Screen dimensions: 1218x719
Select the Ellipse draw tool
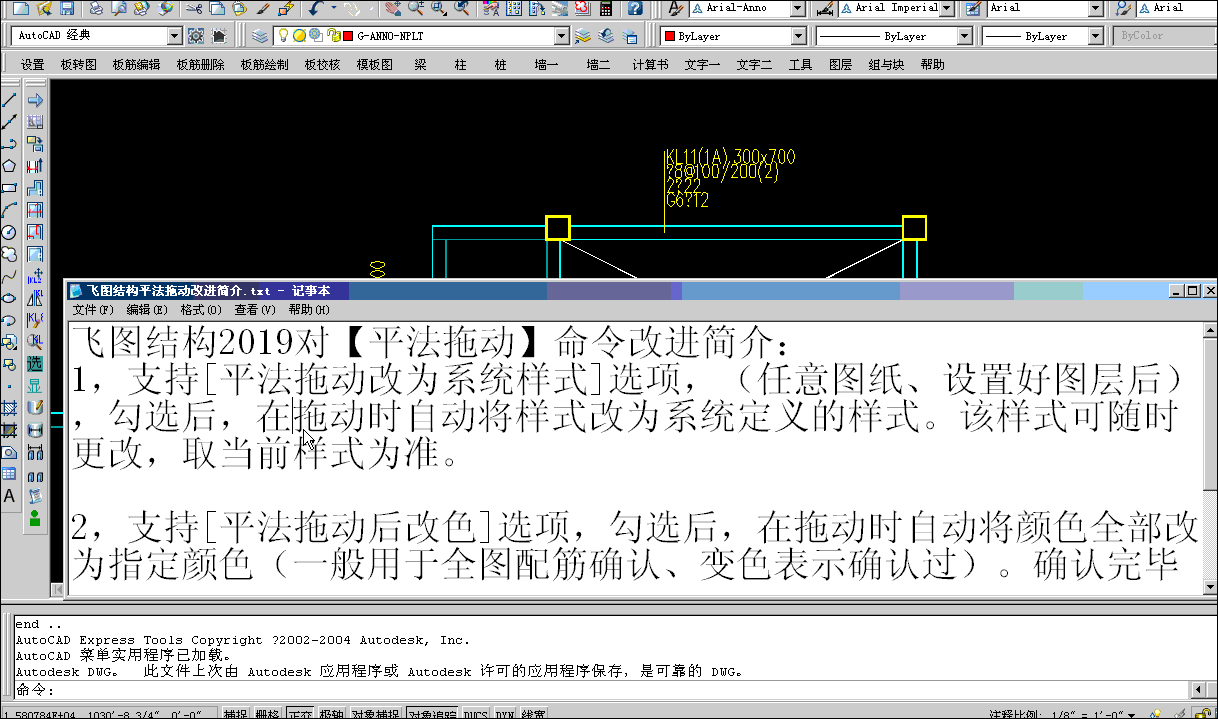pyautogui.click(x=10, y=298)
